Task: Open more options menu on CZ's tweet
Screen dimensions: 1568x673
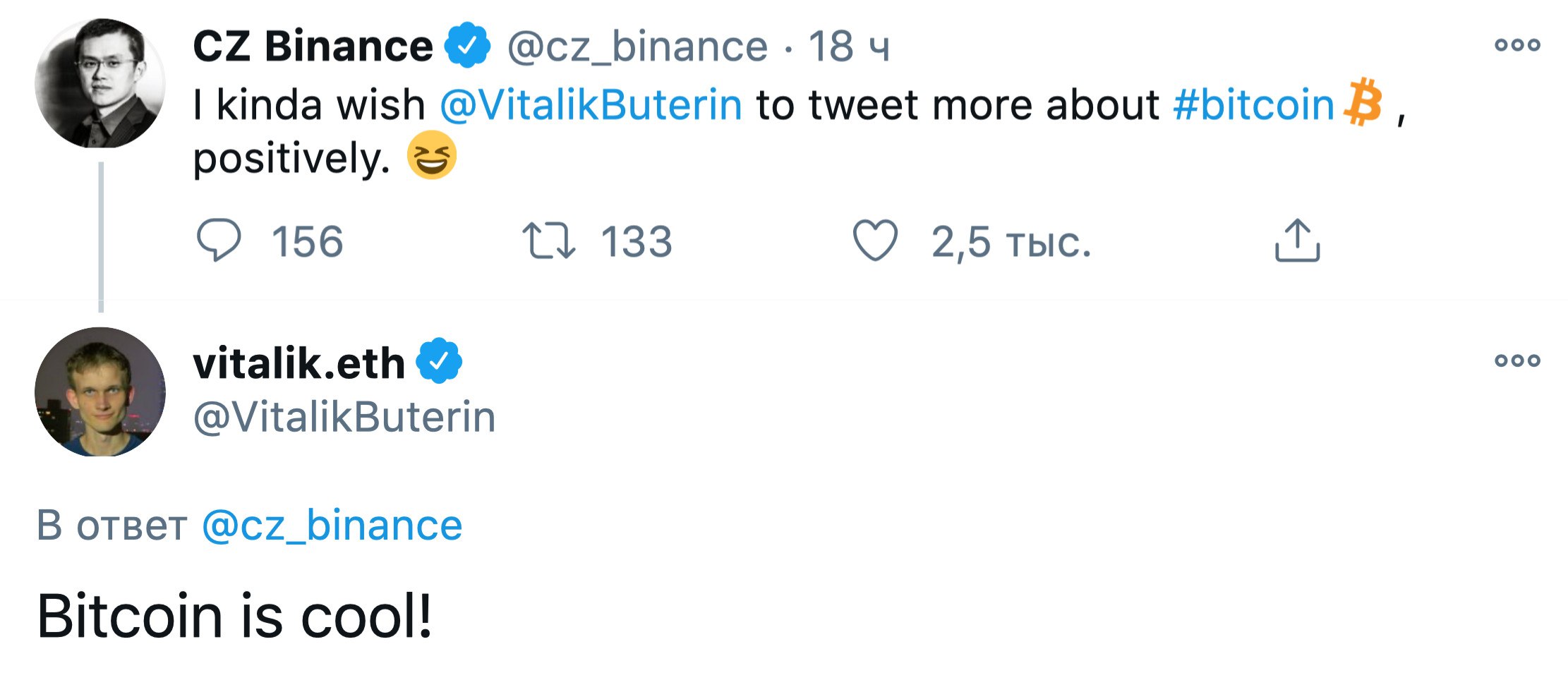Action: coord(1517,45)
